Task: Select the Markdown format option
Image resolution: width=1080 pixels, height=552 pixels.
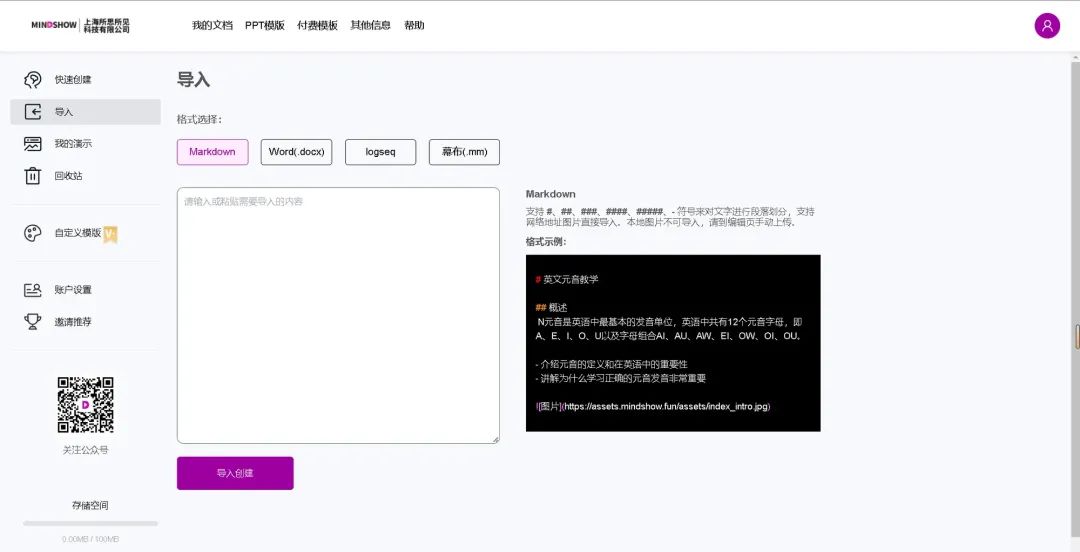Action: click(x=212, y=152)
